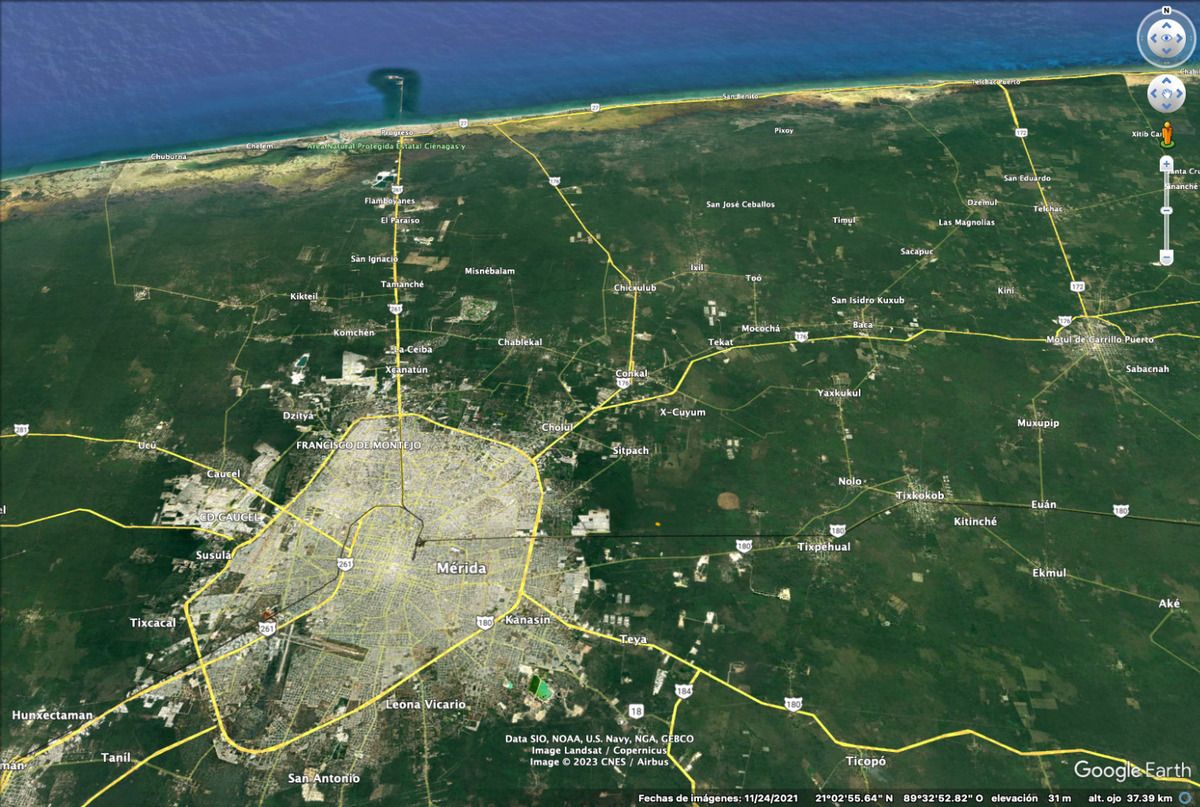
Task: Click the Chicxulub label
Action: [x=635, y=288]
